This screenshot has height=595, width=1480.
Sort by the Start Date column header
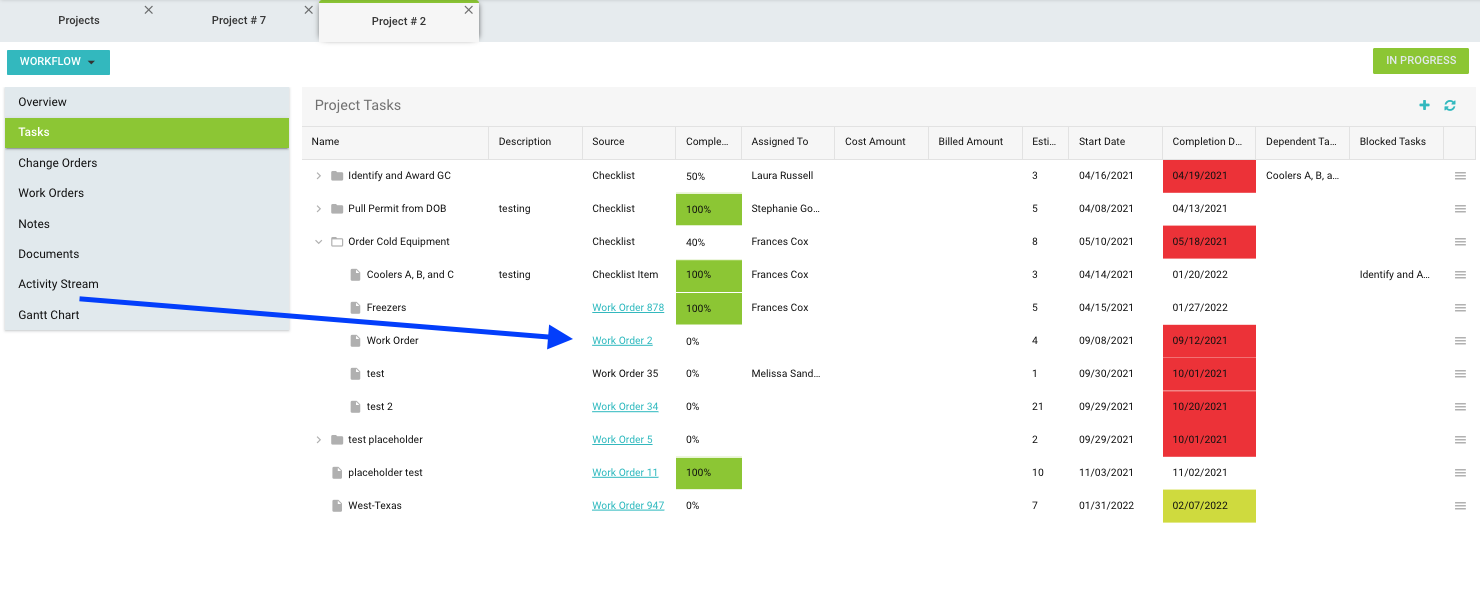pyautogui.click(x=1102, y=142)
